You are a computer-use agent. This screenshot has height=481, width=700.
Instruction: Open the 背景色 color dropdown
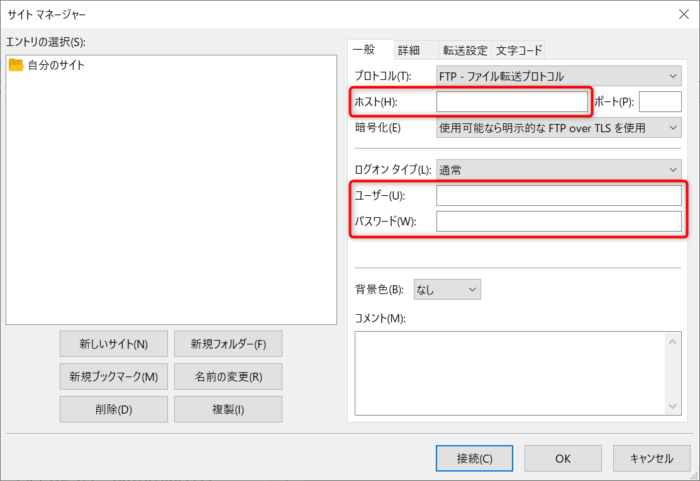click(x=447, y=289)
